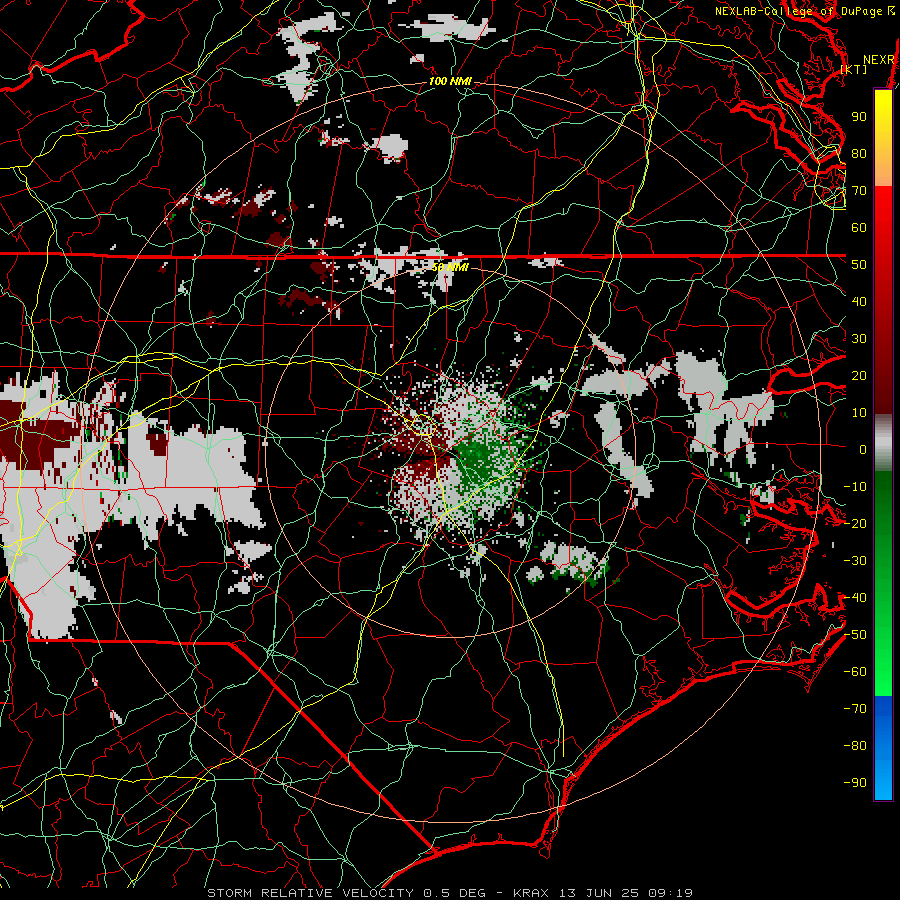Click the 'STORM RELATIVE VELOCITY 0.5 DEG' caption
Image resolution: width=900 pixels, height=900 pixels.
pyautogui.click(x=346, y=893)
